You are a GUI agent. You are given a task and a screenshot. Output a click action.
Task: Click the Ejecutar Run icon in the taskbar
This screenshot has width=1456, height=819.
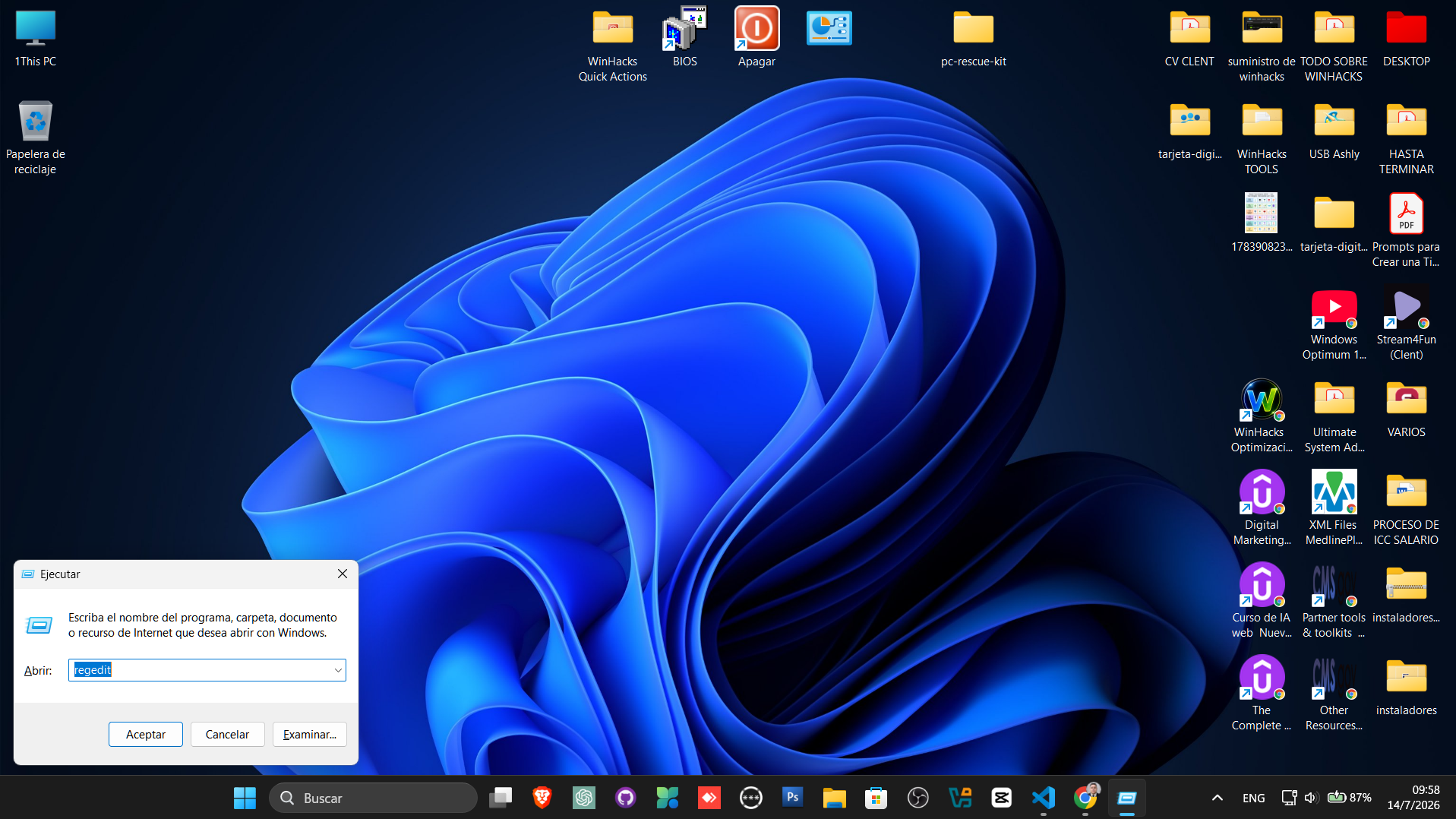point(1127,798)
